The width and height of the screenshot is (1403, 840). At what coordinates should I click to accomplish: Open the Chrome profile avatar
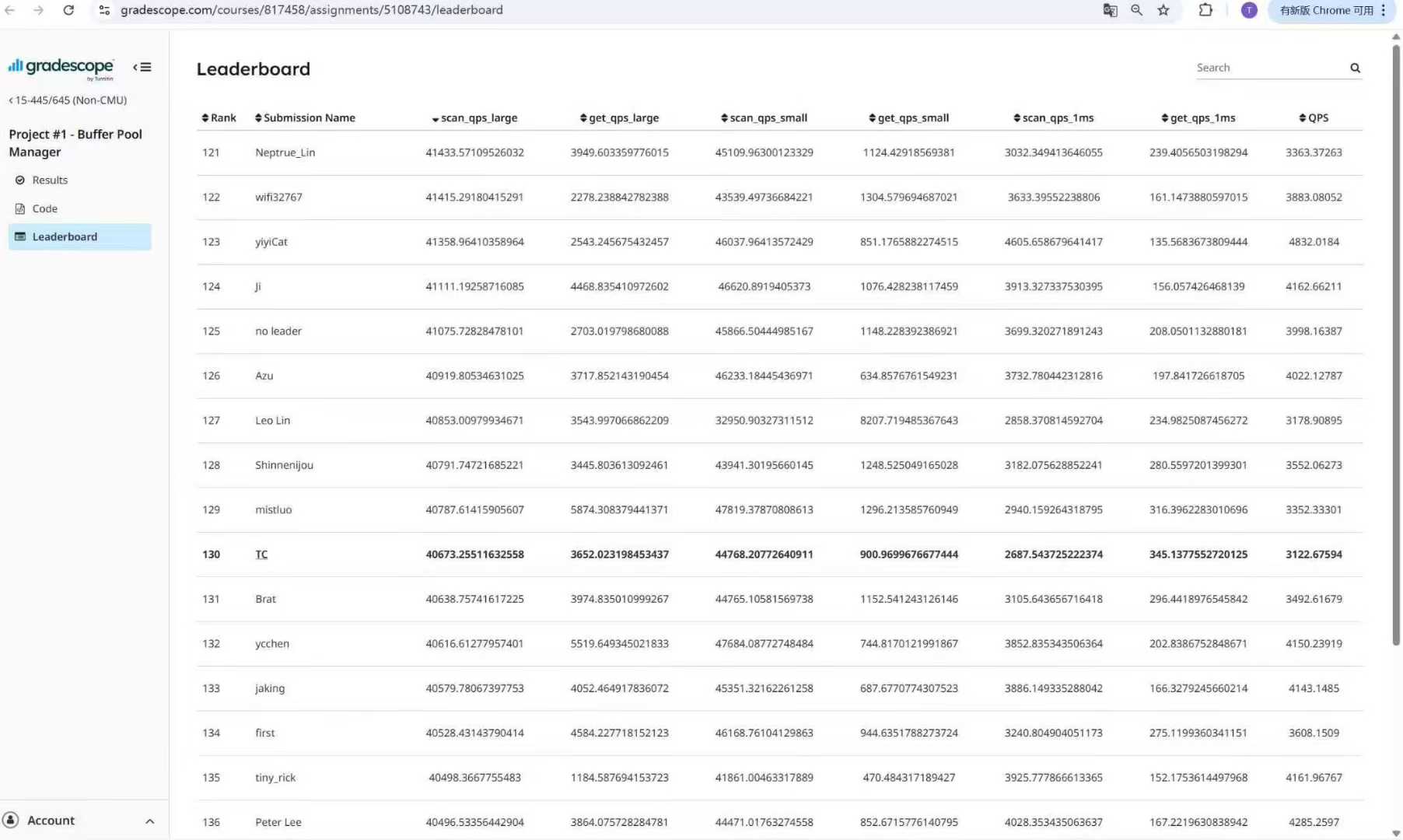1249,10
